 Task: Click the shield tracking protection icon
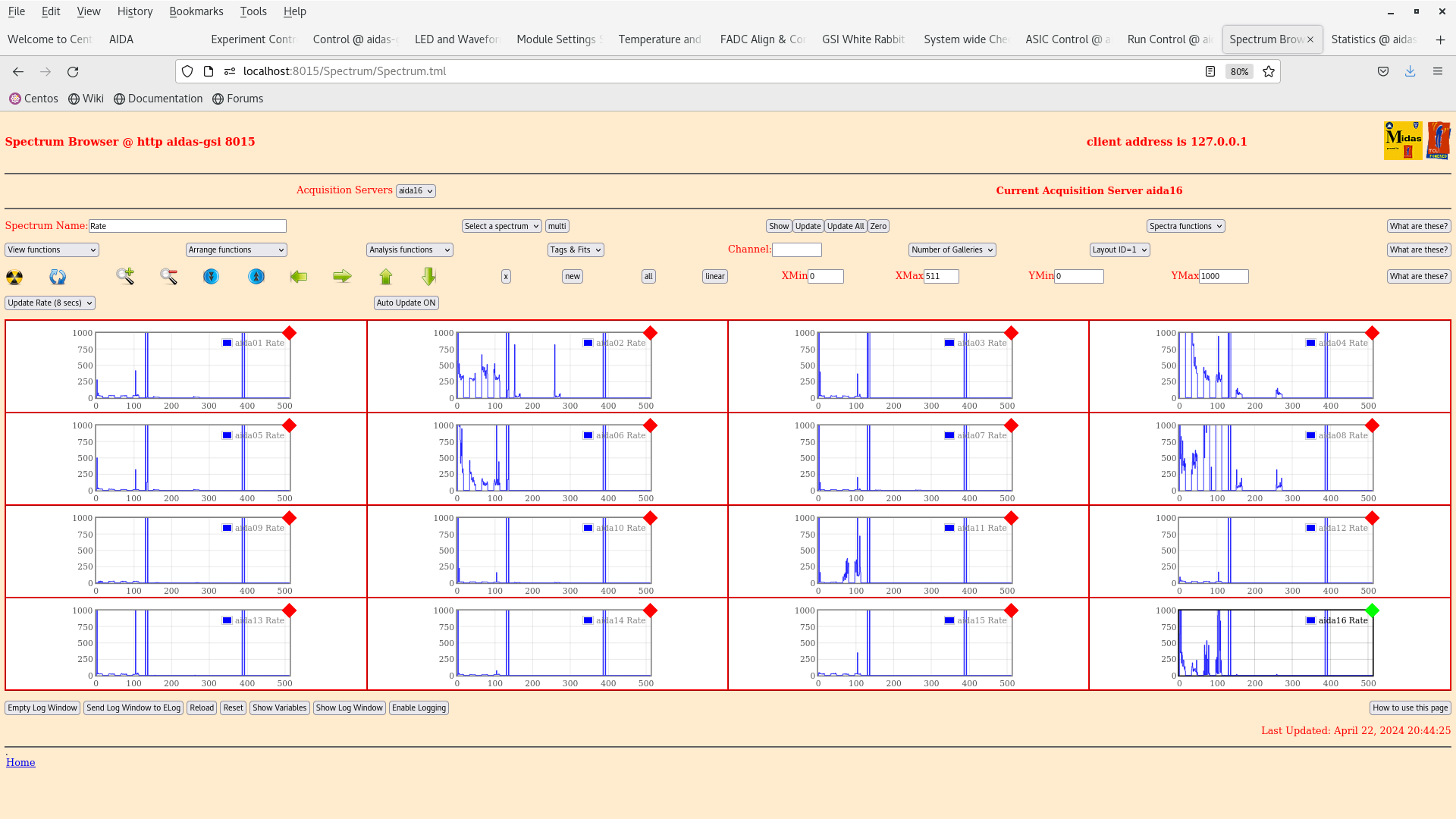187,71
